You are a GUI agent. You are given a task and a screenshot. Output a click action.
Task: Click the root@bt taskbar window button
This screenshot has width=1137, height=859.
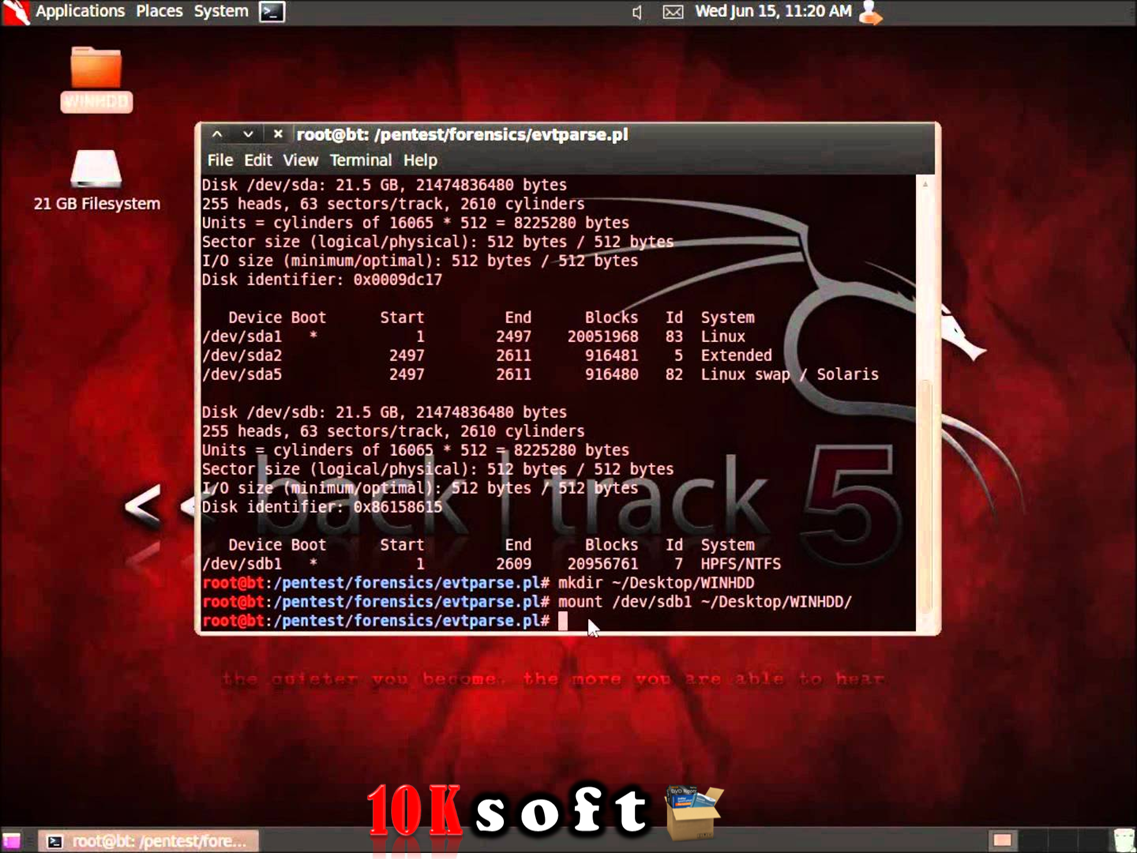coord(148,841)
